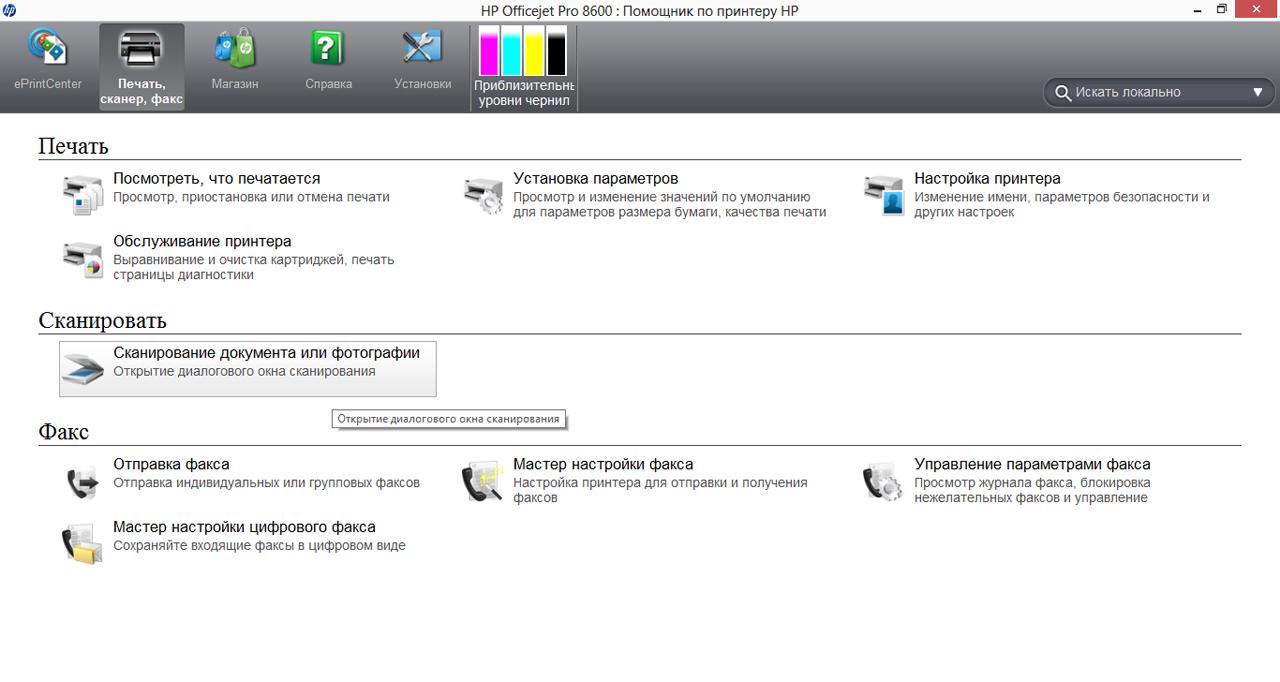Open the Справка help icon

pos(328,48)
